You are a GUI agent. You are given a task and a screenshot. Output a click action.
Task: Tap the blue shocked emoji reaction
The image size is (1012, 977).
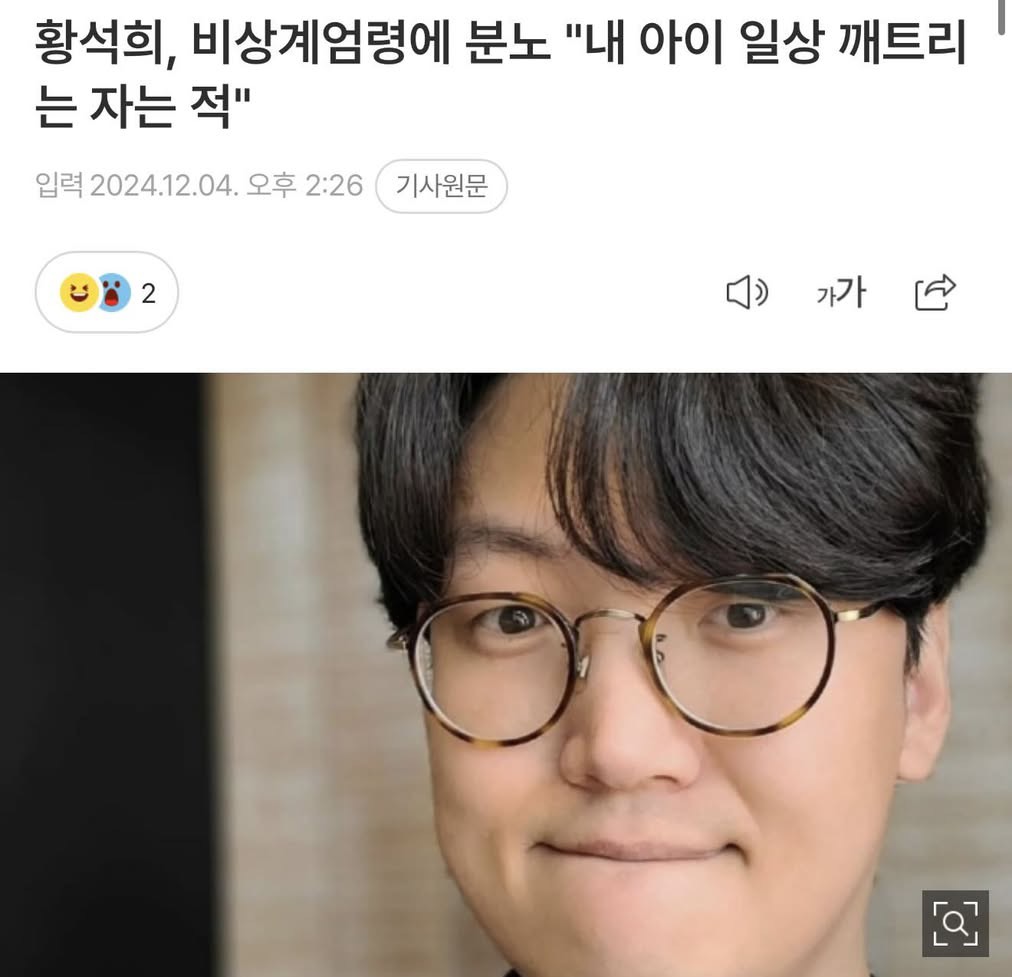pos(114,292)
